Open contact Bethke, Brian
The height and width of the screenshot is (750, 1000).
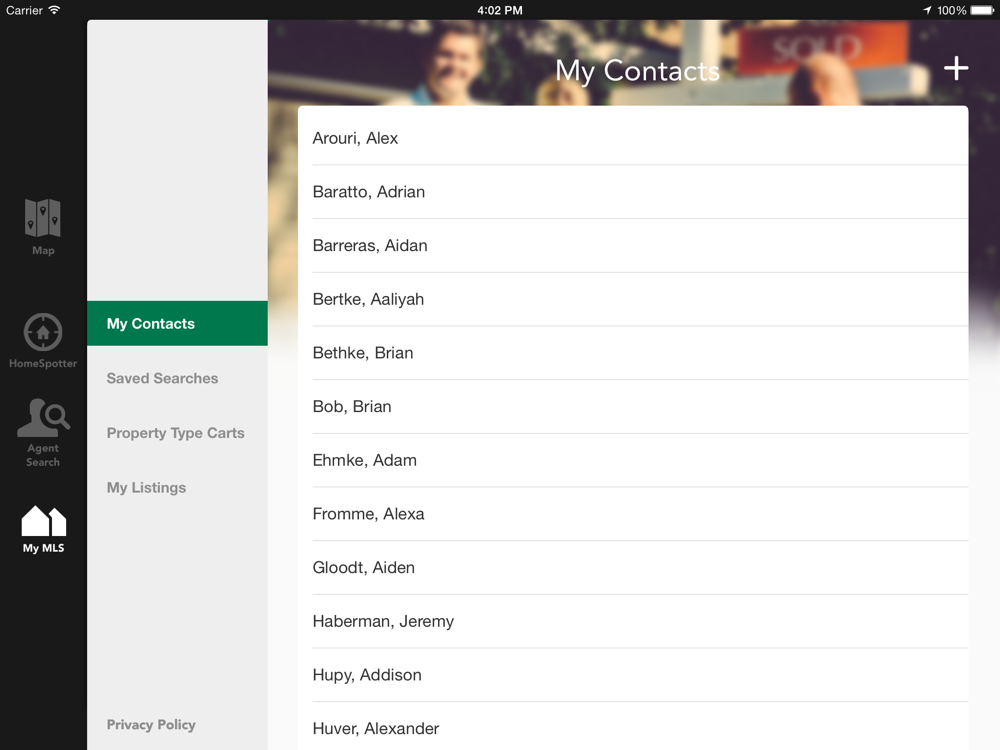click(633, 353)
